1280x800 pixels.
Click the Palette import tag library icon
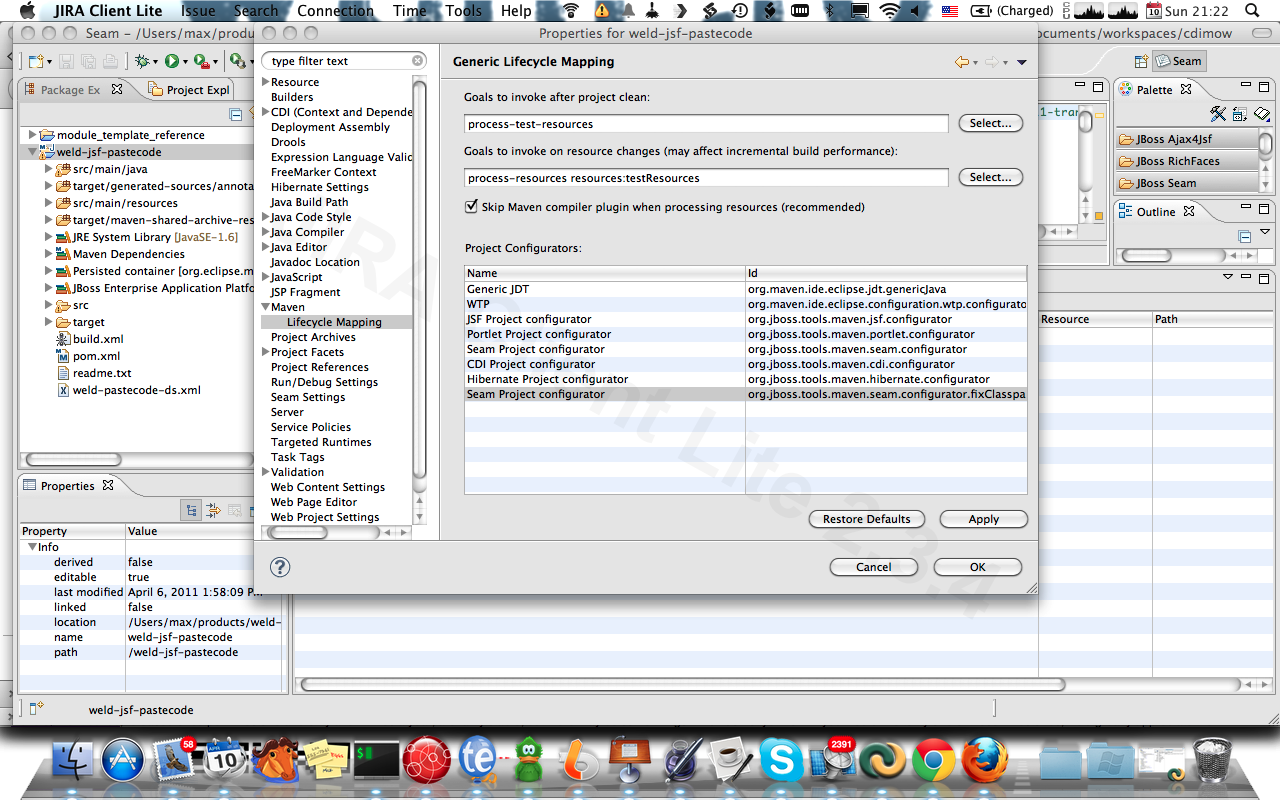(x=1240, y=114)
